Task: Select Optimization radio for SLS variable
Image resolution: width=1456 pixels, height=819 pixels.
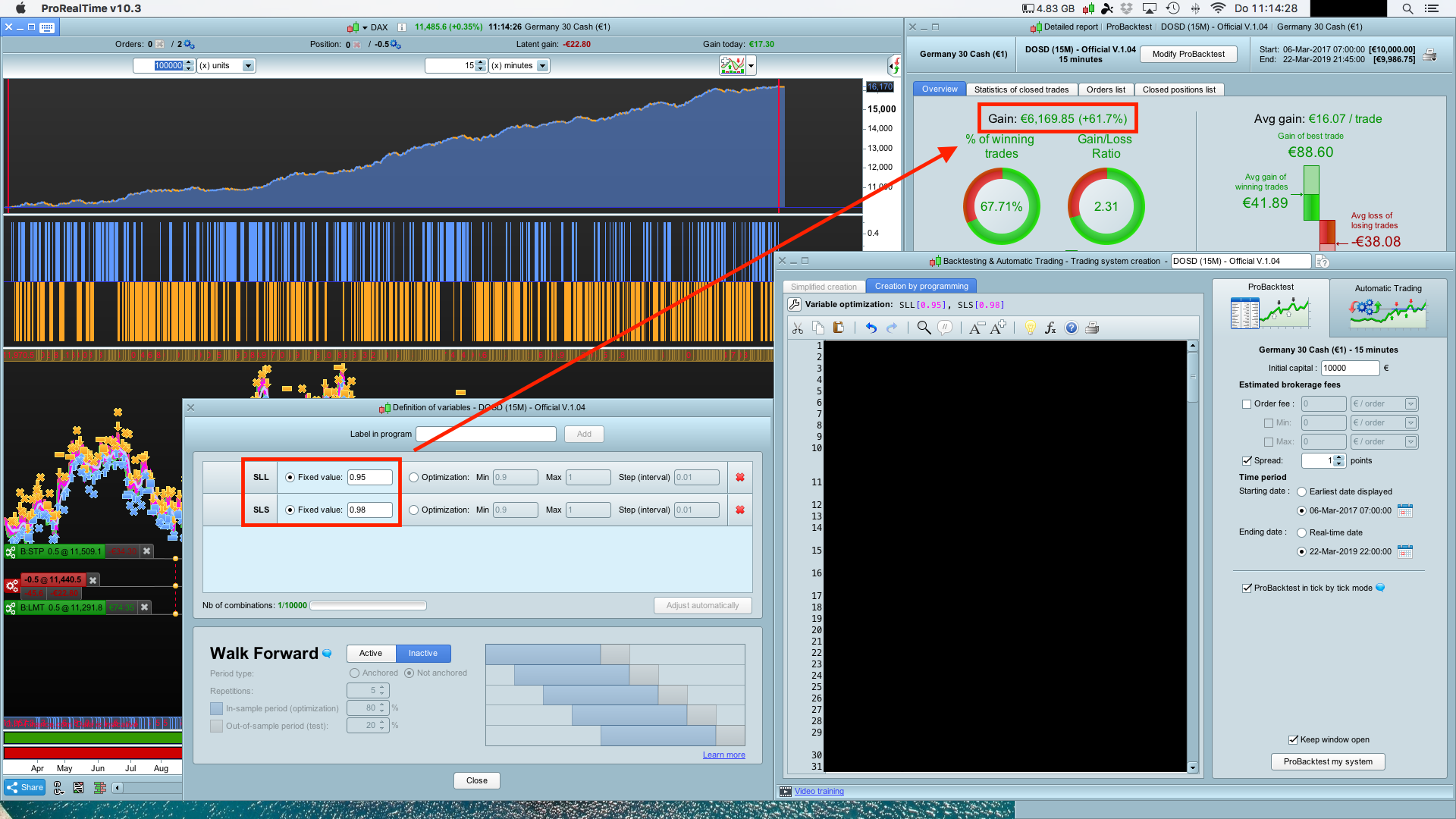Action: pos(413,510)
